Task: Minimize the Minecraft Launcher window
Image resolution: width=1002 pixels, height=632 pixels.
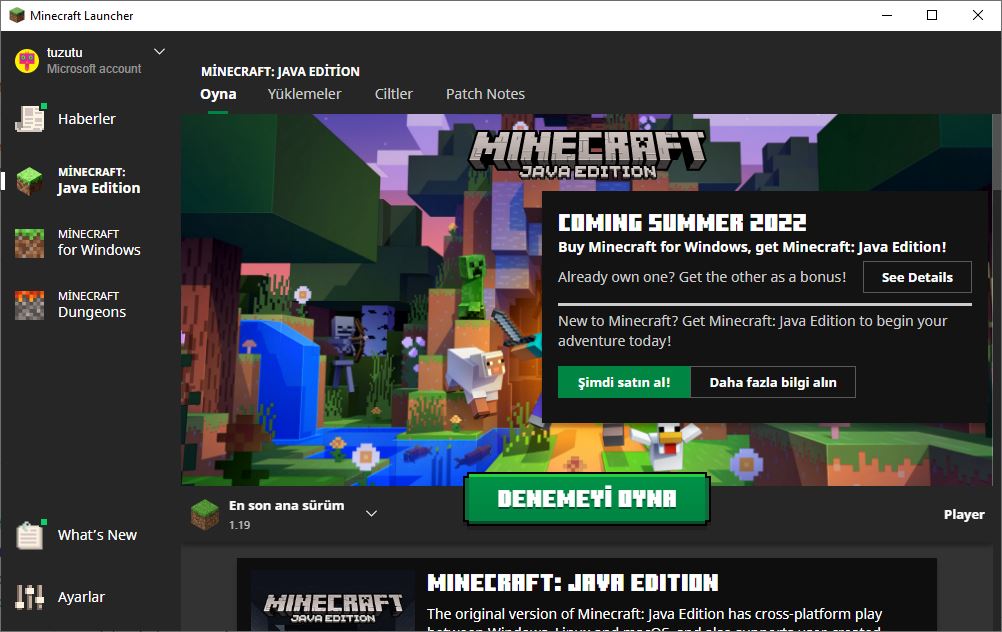Action: (887, 15)
